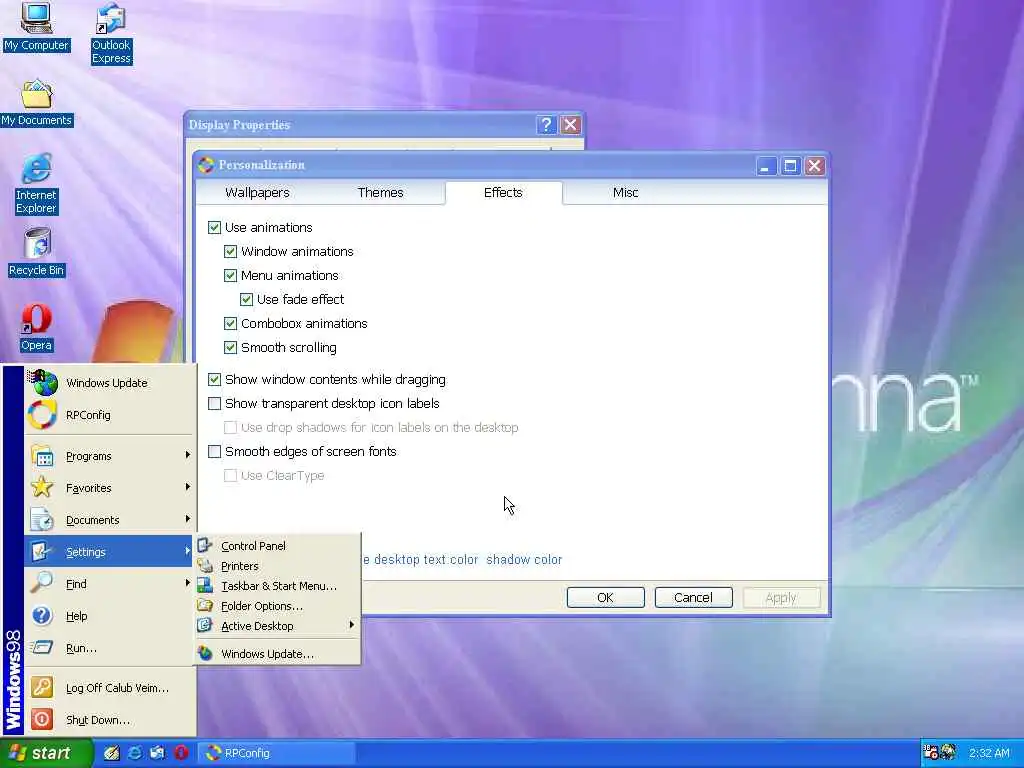Click the first system tray icon
1024x768 pixels.
click(931, 753)
